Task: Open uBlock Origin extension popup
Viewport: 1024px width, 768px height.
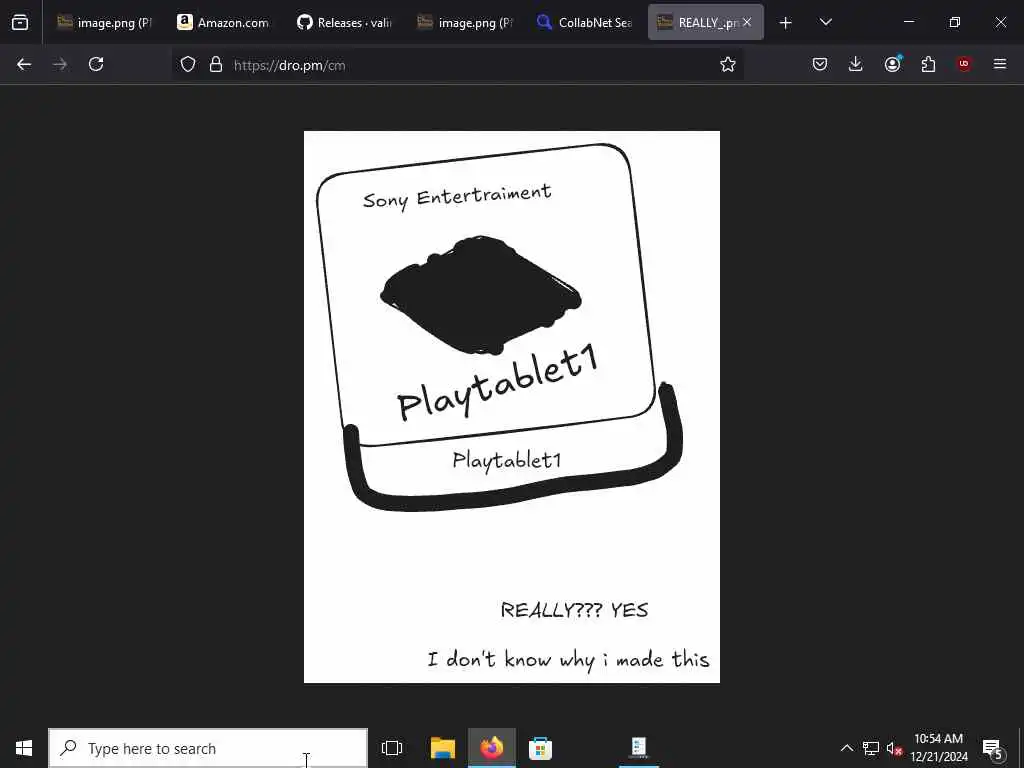Action: click(x=964, y=64)
